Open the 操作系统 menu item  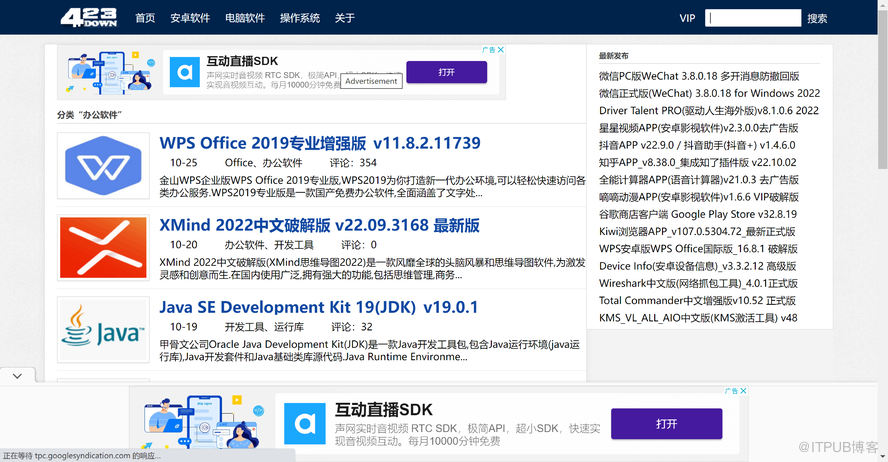tap(300, 18)
